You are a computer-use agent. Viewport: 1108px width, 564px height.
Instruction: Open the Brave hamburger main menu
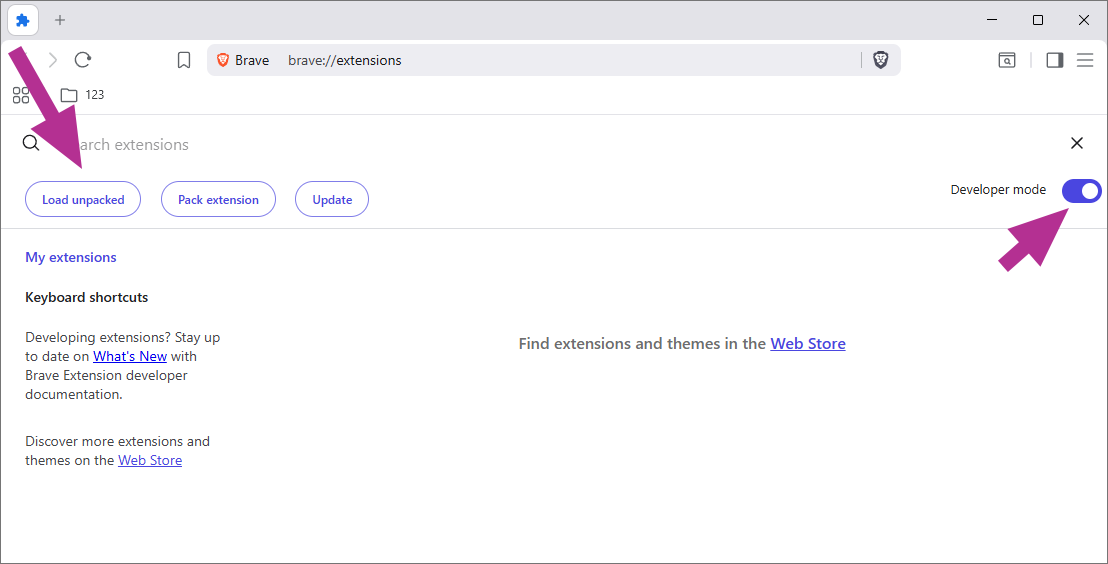tap(1085, 60)
